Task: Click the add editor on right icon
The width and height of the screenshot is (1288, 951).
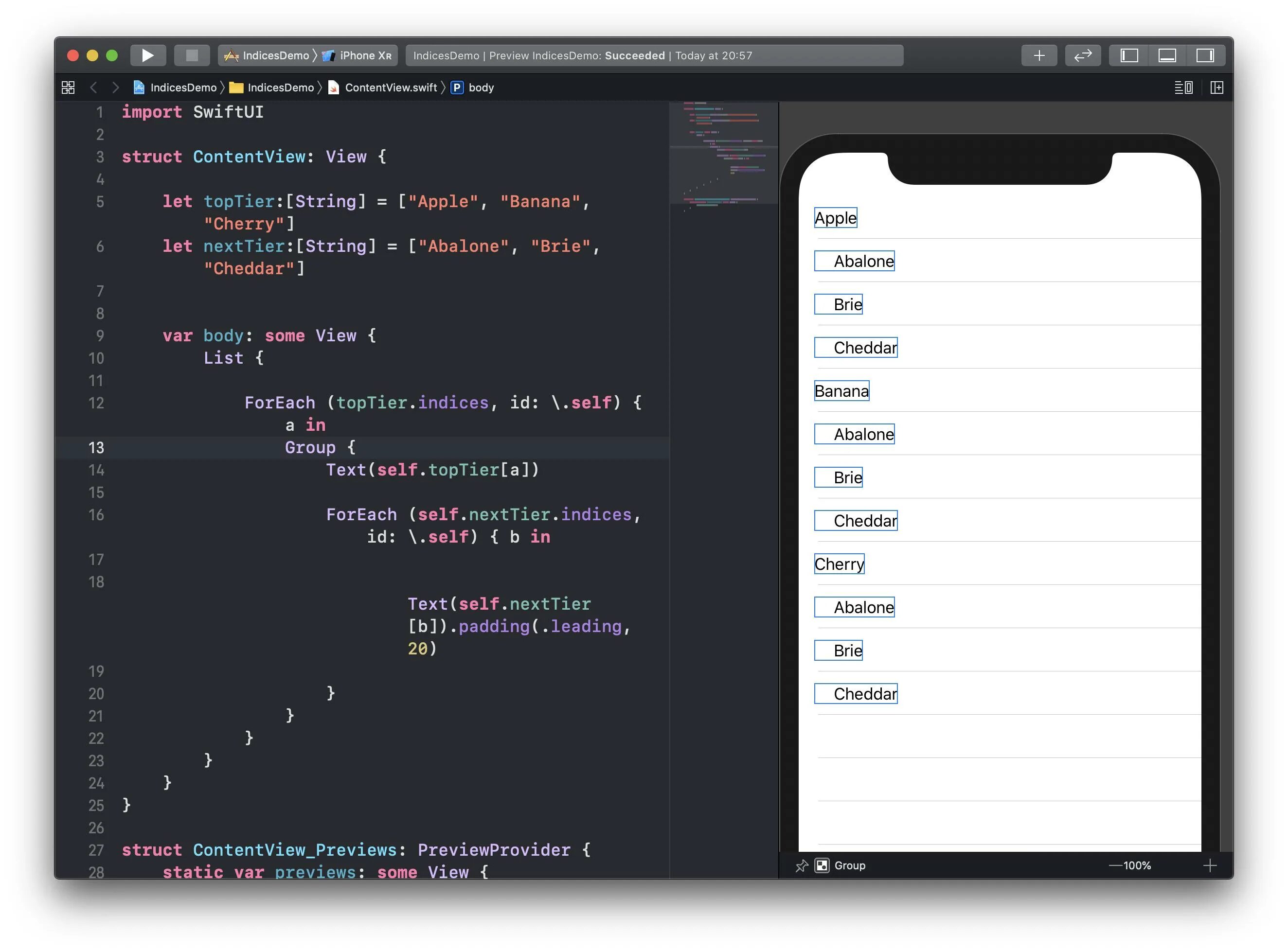Action: click(x=1216, y=88)
